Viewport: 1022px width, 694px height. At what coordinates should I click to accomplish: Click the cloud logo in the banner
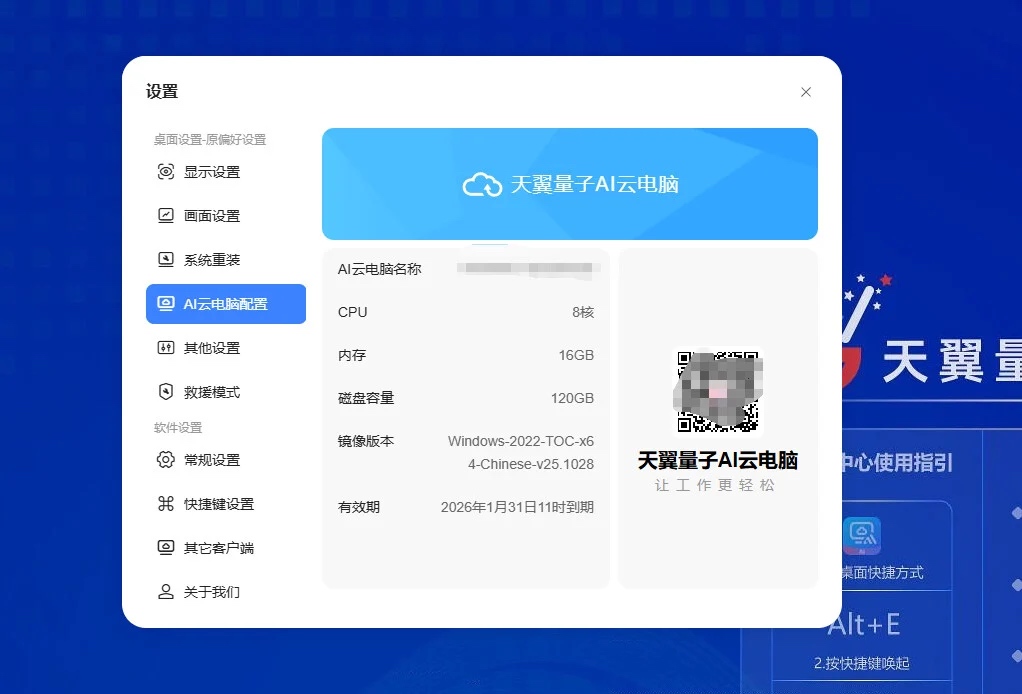(x=482, y=184)
